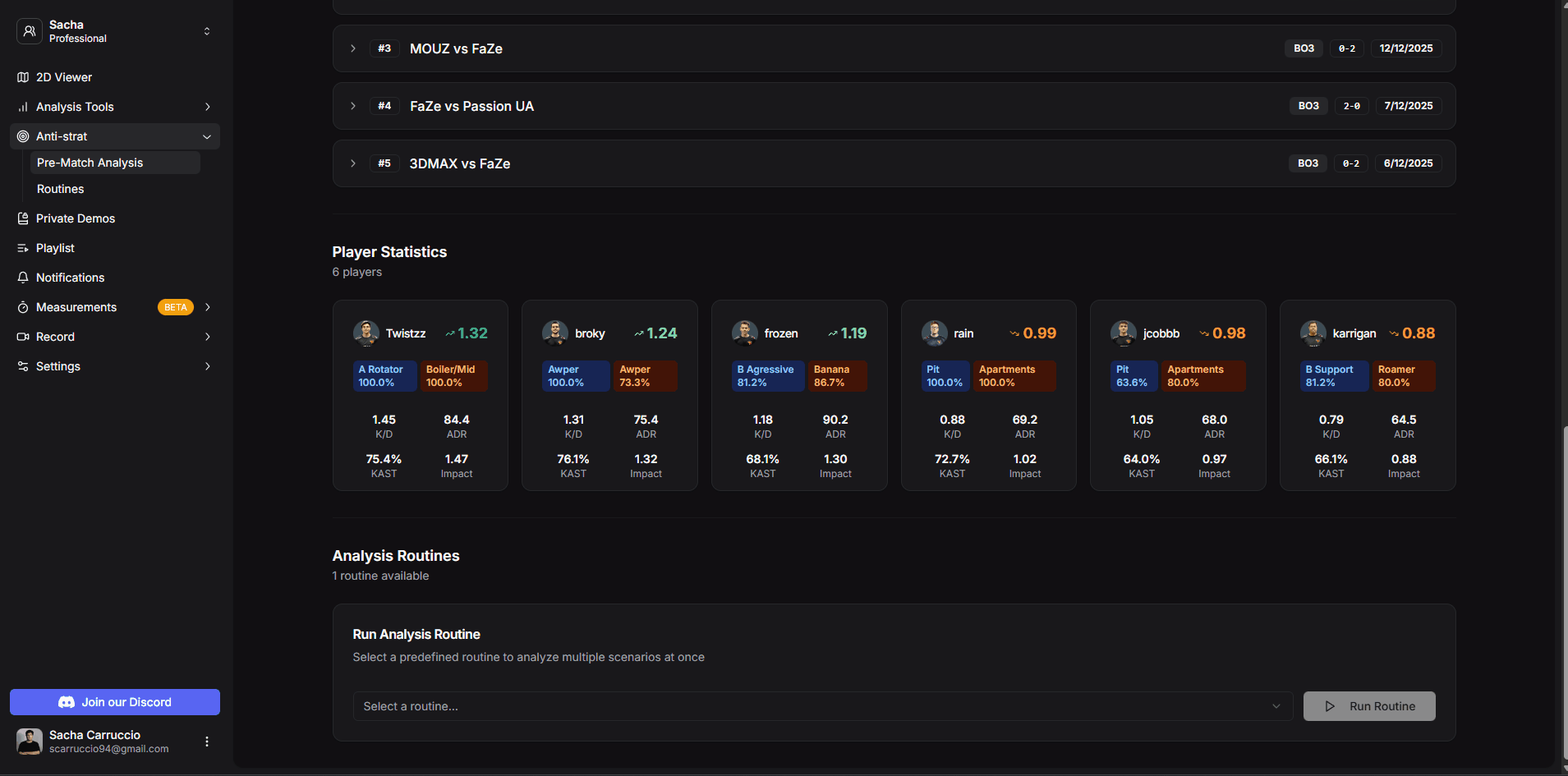Open the Select a routine dropdown
Image resolution: width=1568 pixels, height=776 pixels.
coord(822,706)
